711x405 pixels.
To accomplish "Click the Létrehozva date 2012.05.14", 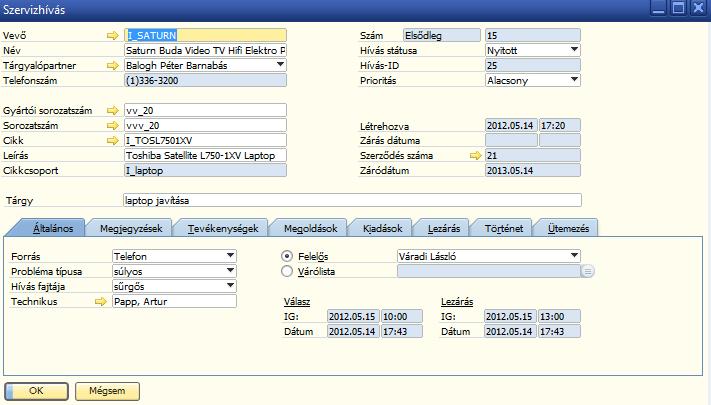I will [511, 126].
